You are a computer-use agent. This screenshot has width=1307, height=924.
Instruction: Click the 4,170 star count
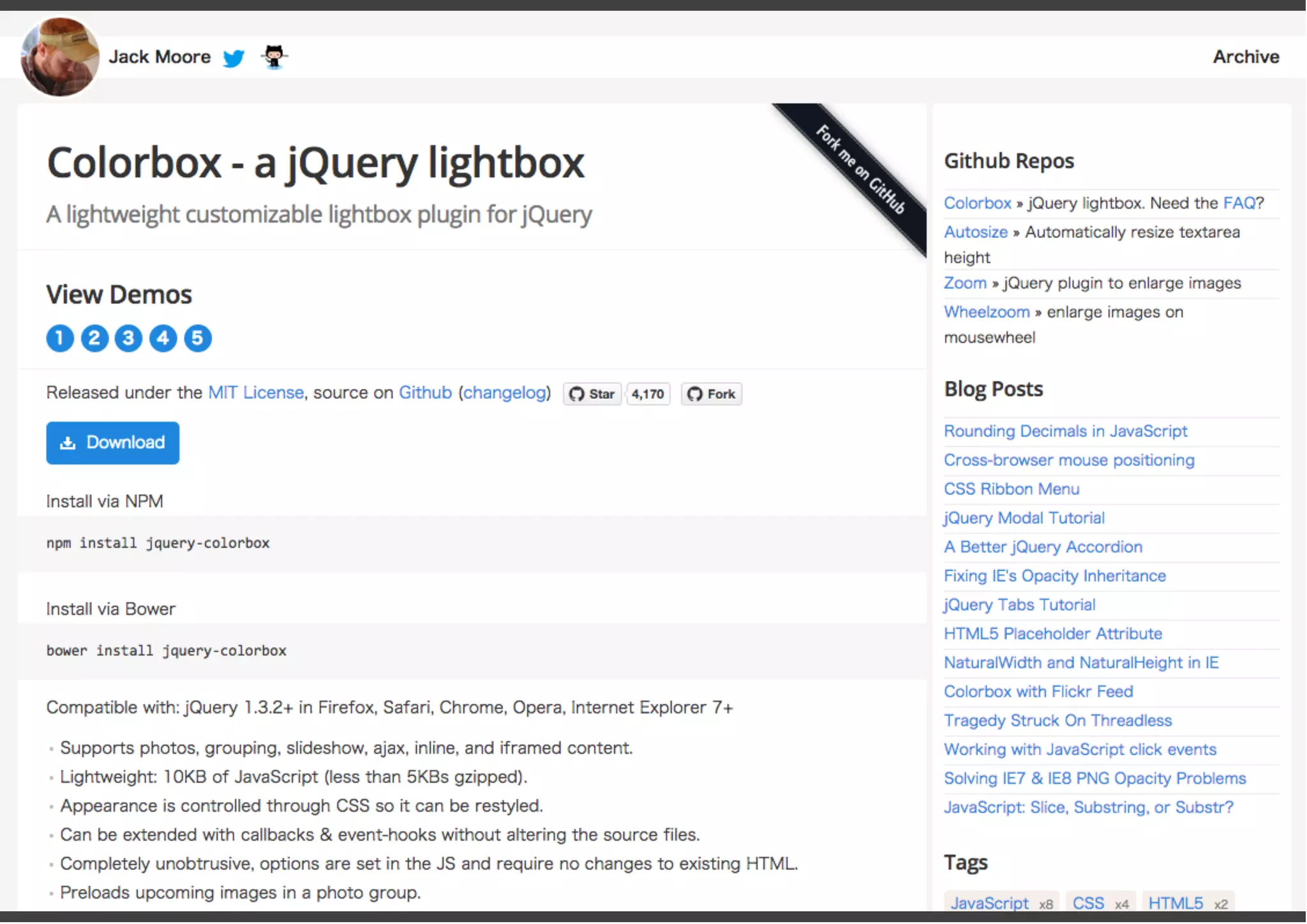[648, 394]
